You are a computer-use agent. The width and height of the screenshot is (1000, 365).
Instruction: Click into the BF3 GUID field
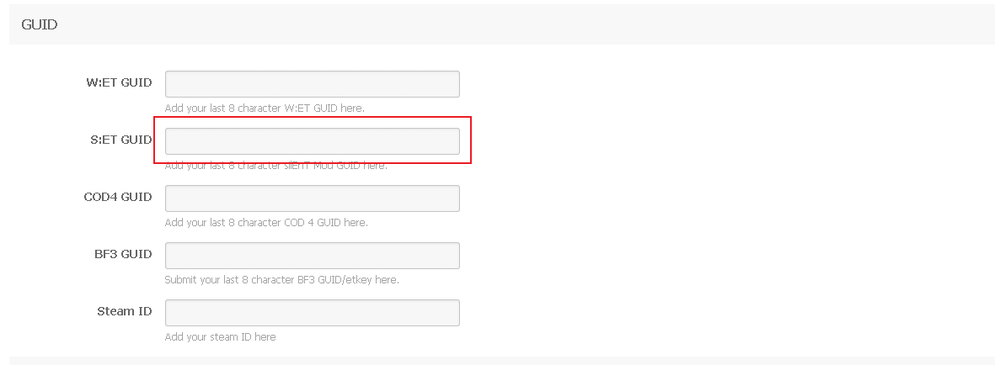[312, 255]
